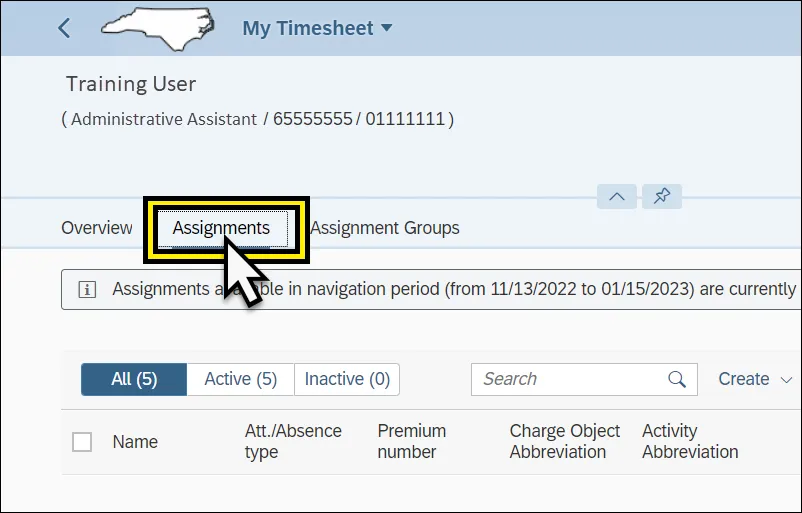802x513 pixels.
Task: Open the My Timesheet title dropdown
Action: pyautogui.click(x=317, y=28)
